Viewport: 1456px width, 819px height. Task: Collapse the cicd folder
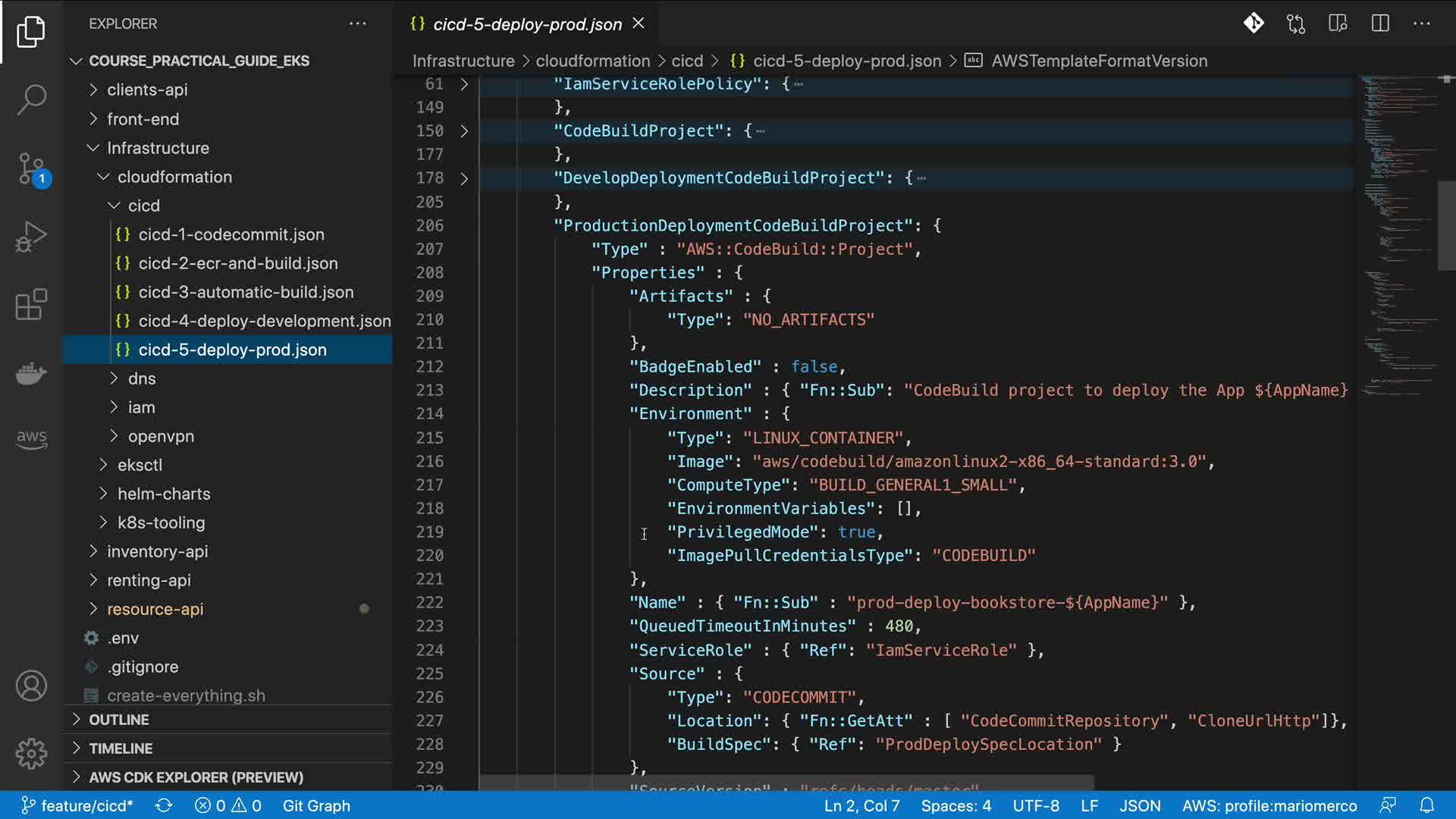coord(143,206)
